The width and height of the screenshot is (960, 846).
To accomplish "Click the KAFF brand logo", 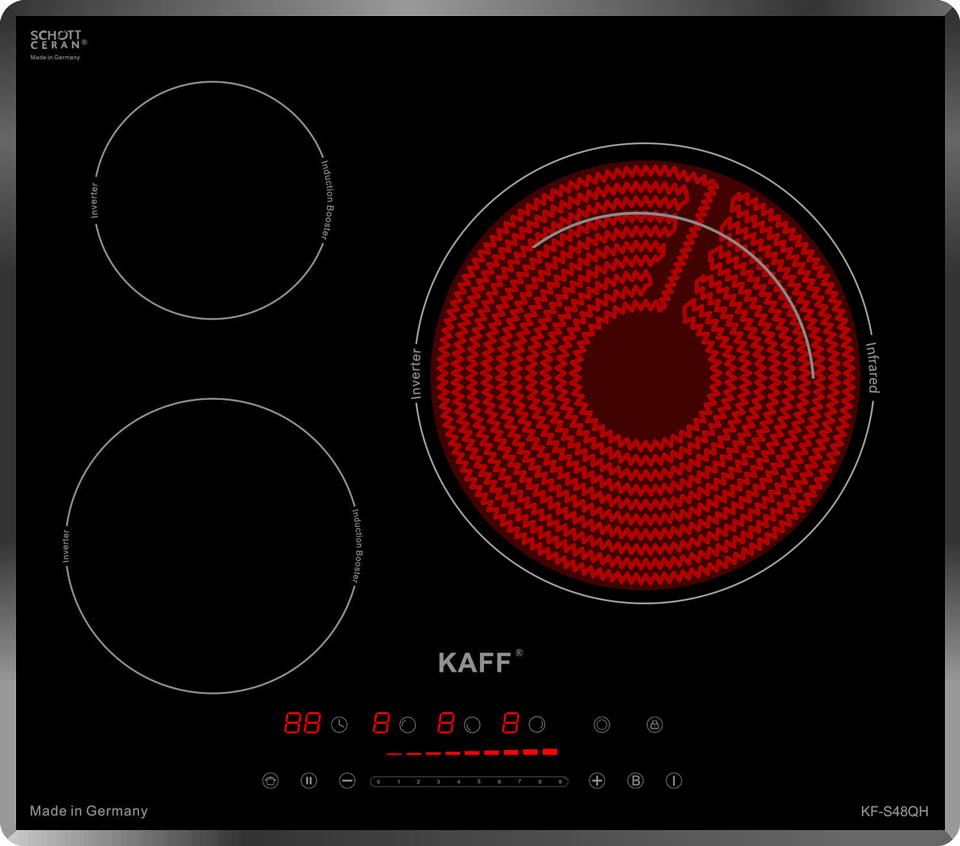I will [480, 662].
